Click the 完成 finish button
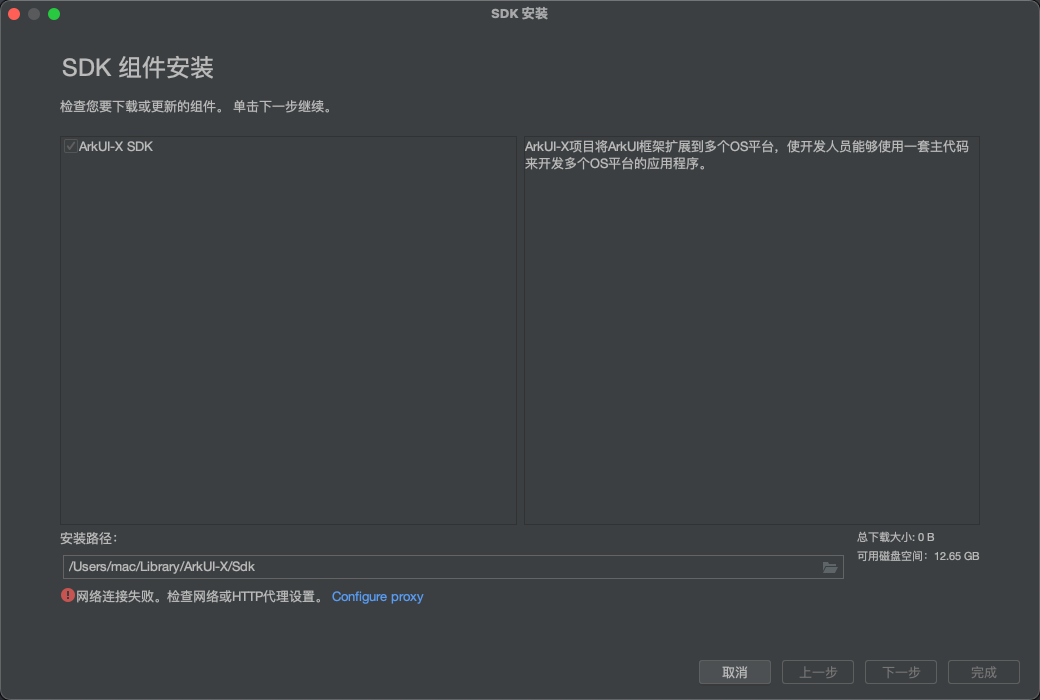 pos(984,672)
